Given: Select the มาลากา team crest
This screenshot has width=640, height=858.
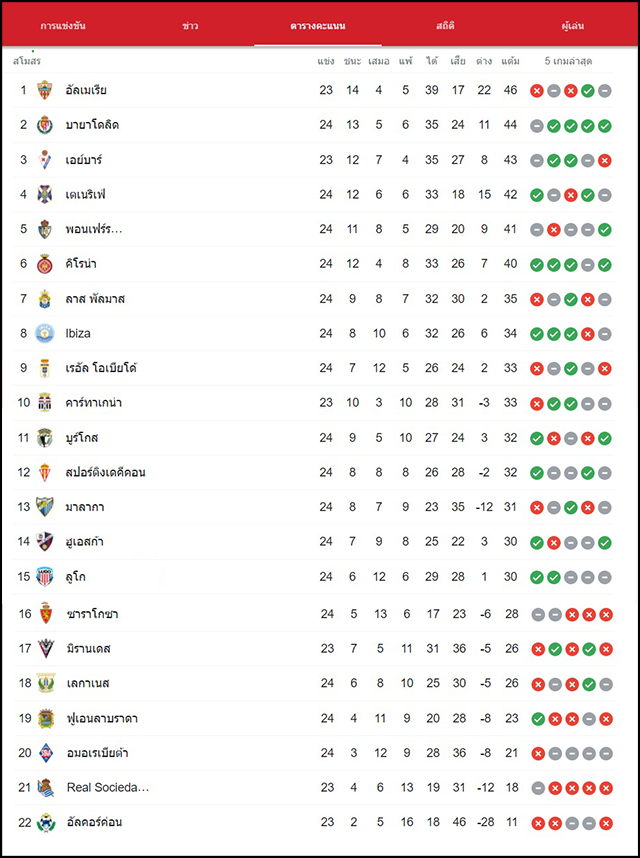Looking at the screenshot, I should point(45,507).
